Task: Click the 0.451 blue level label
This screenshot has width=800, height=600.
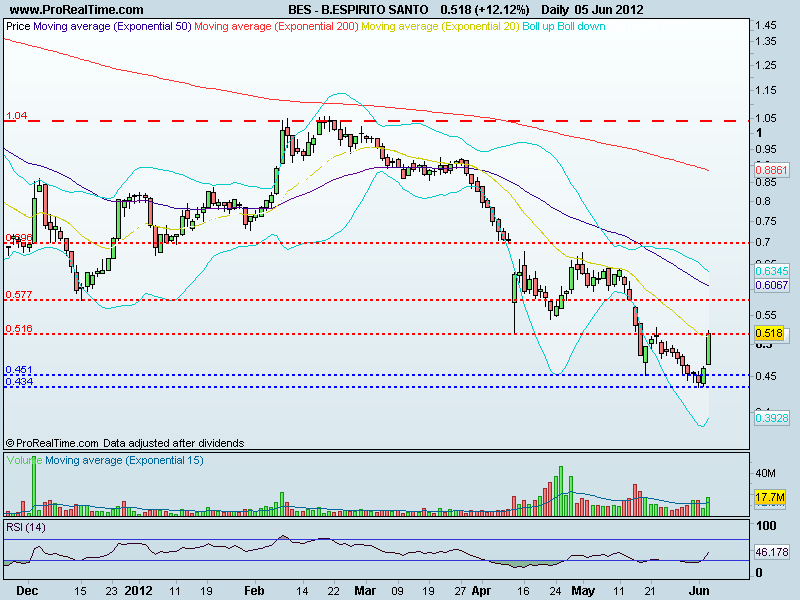Action: [19, 369]
